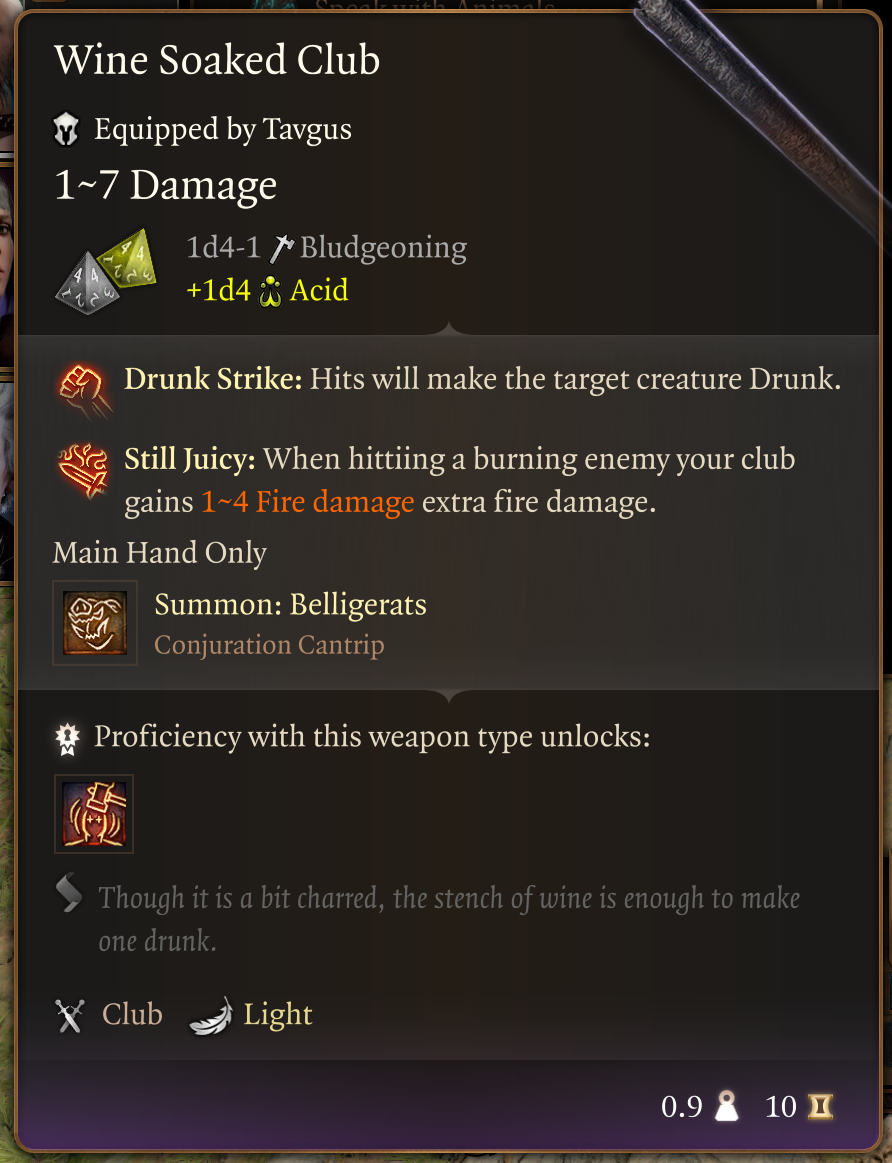Click the feather Light property icon
This screenshot has width=892, height=1163.
tap(211, 1015)
